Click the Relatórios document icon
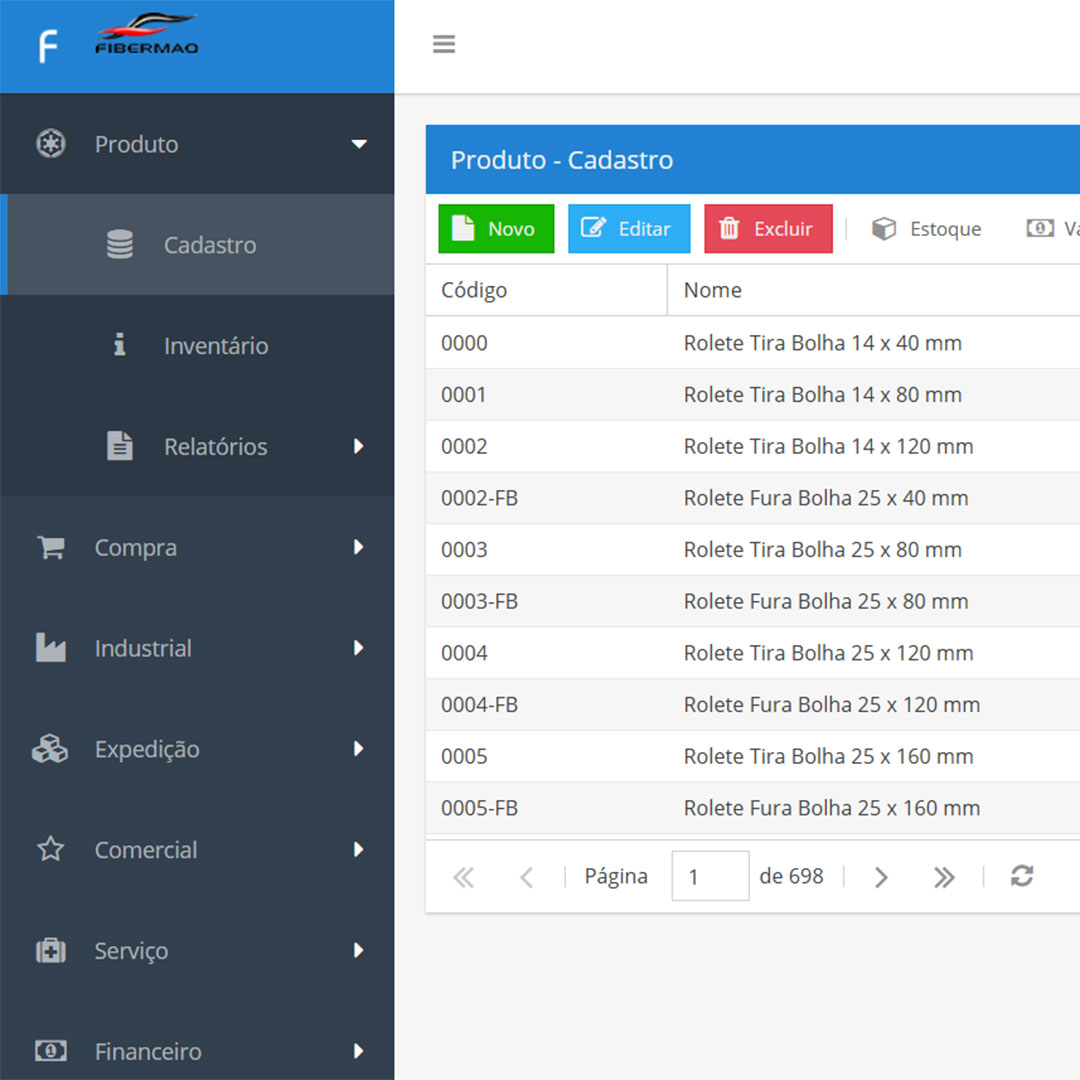The height and width of the screenshot is (1080, 1080). (x=120, y=446)
